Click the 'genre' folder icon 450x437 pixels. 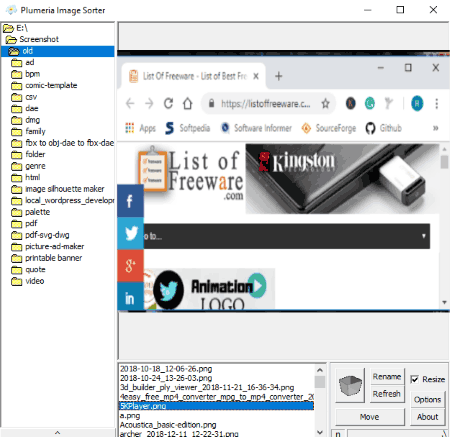coord(16,166)
